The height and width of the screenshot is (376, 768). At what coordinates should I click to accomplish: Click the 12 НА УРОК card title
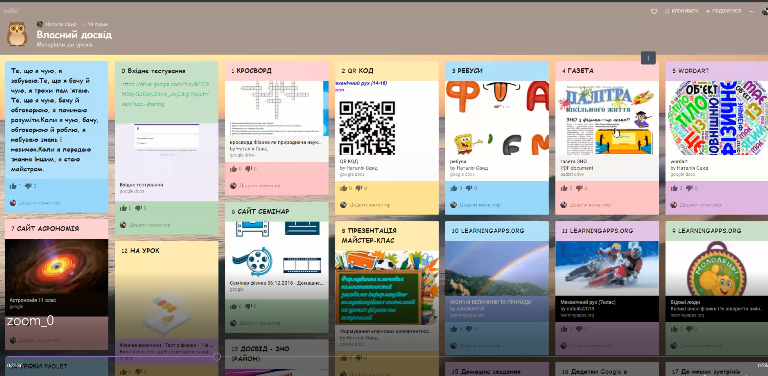[140, 251]
